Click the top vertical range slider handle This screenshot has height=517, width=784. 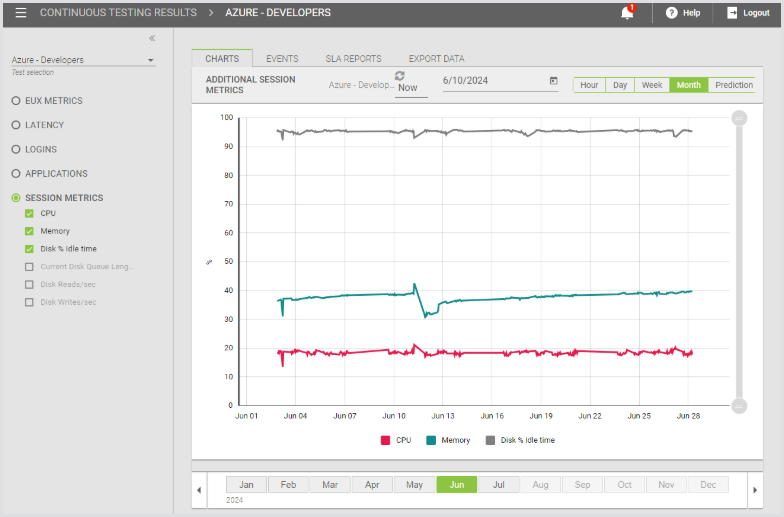740,118
